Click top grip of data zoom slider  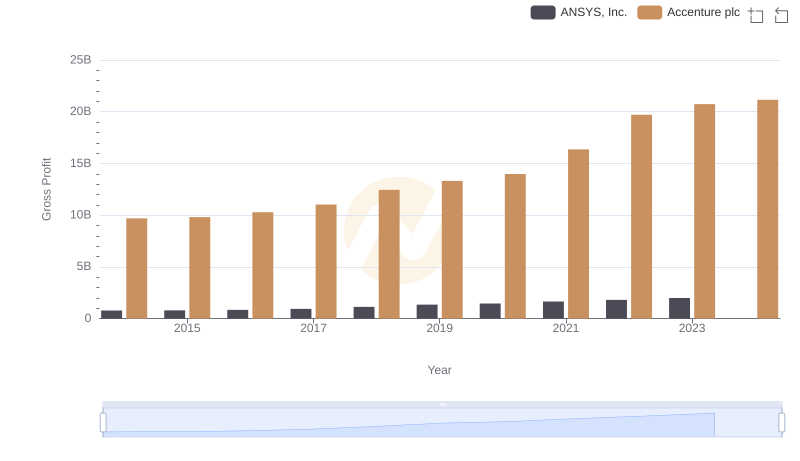coord(442,404)
